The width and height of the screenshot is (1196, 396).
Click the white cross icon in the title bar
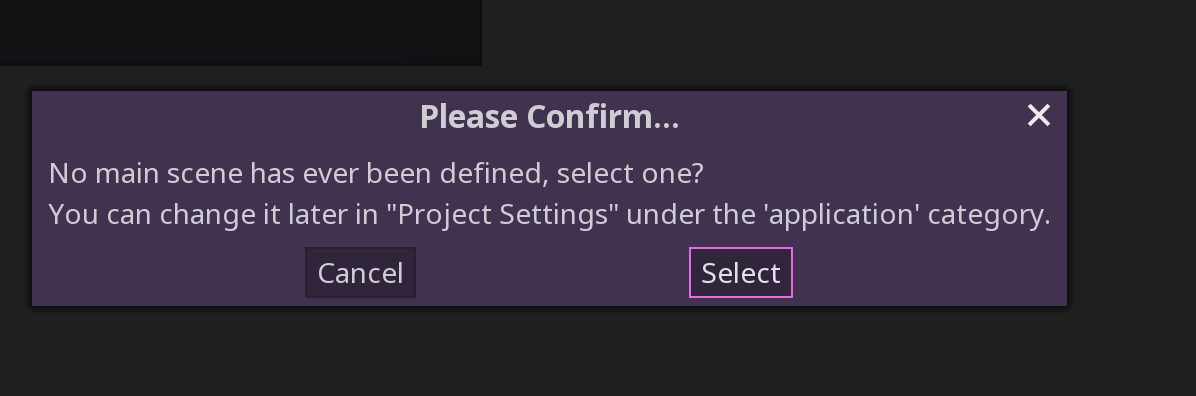[1038, 116]
